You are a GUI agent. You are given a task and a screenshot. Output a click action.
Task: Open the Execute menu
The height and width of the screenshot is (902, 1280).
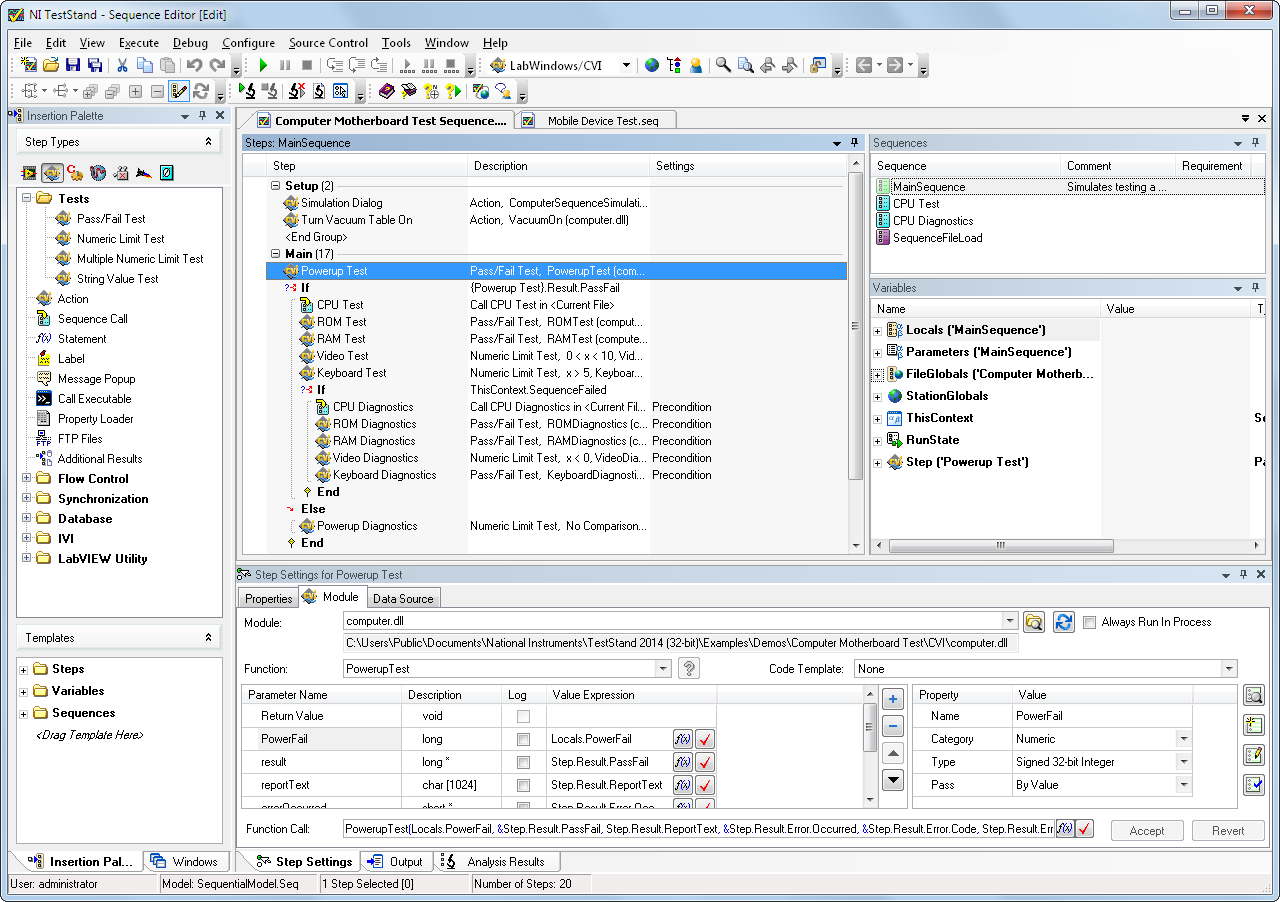138,43
